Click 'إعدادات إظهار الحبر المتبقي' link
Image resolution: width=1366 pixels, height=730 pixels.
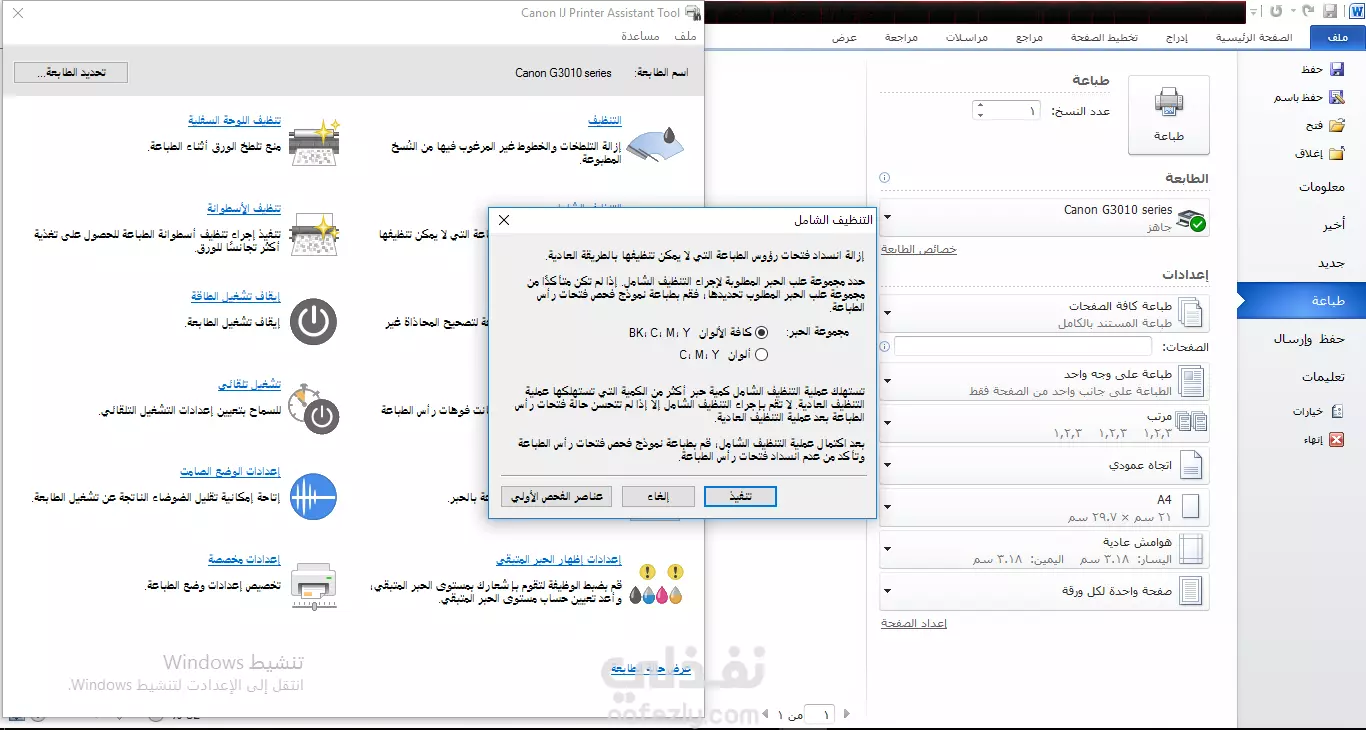point(559,560)
